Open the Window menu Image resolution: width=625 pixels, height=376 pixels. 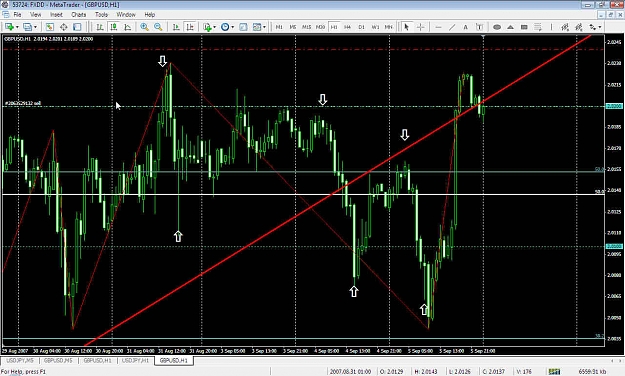pos(126,14)
